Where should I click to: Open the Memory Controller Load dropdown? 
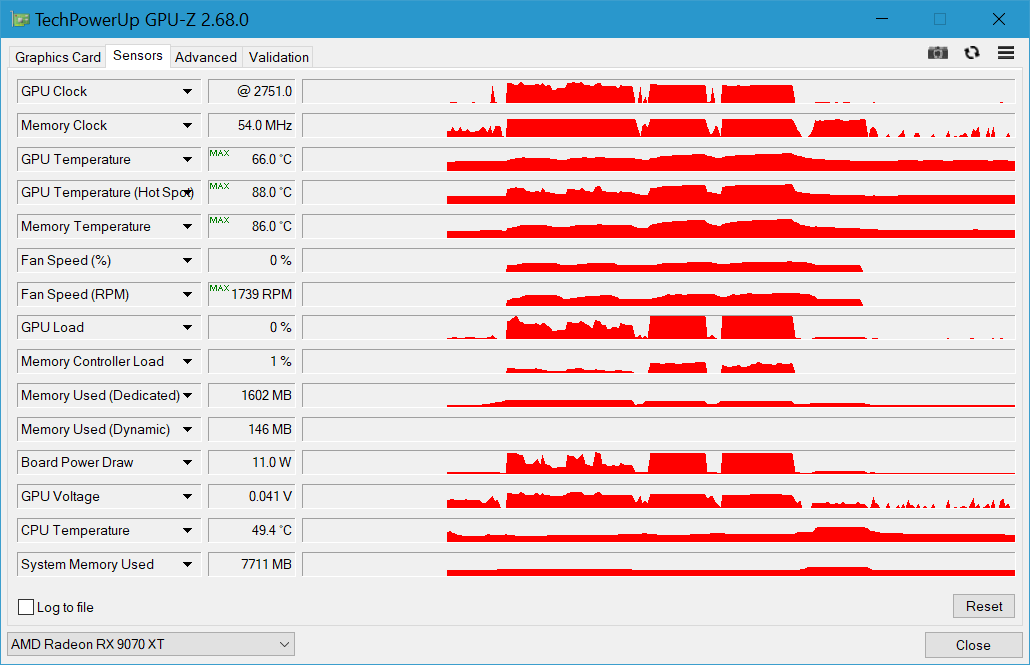coord(187,361)
